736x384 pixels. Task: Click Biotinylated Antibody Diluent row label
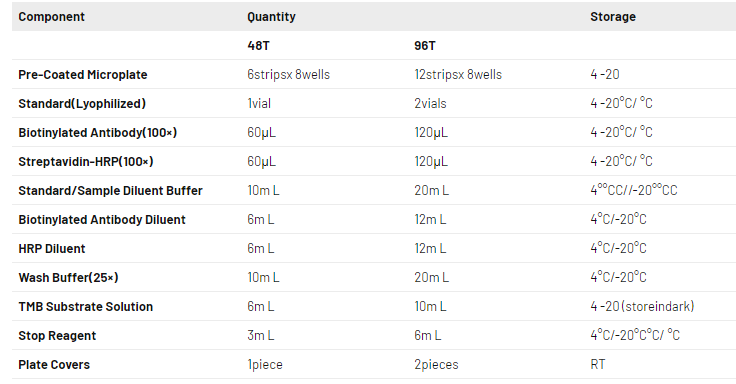point(102,220)
